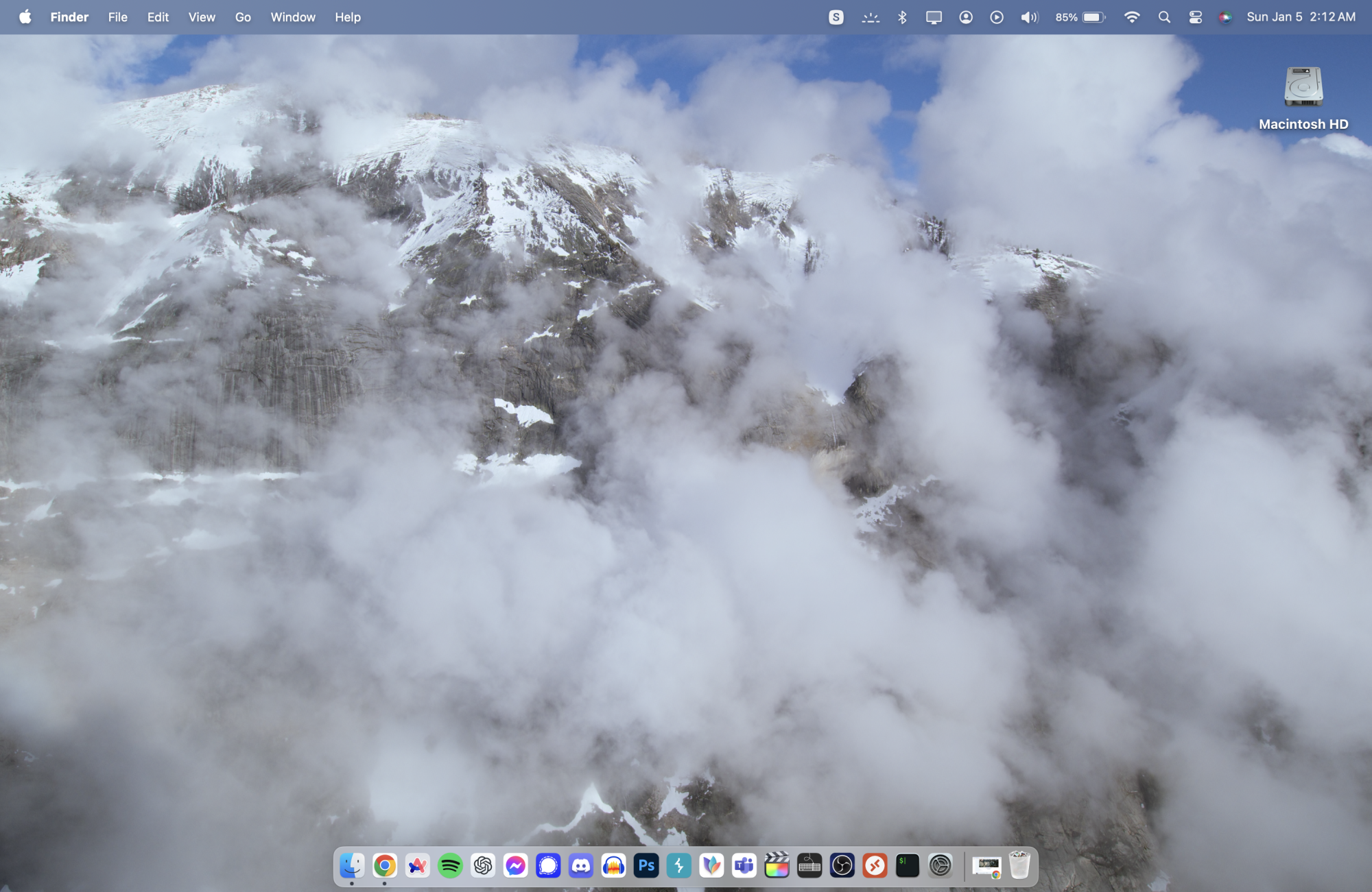Launch Terminal from the Dock
The height and width of the screenshot is (892, 1372).
pyautogui.click(x=907, y=866)
